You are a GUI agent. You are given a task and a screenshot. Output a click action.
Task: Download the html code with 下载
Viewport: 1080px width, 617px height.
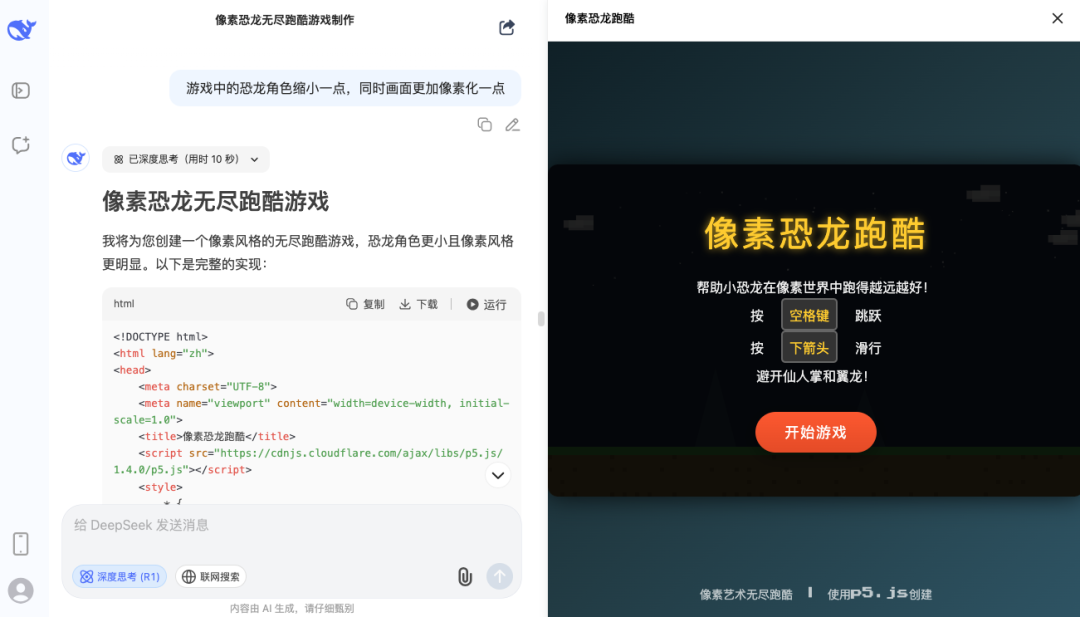[x=419, y=304]
